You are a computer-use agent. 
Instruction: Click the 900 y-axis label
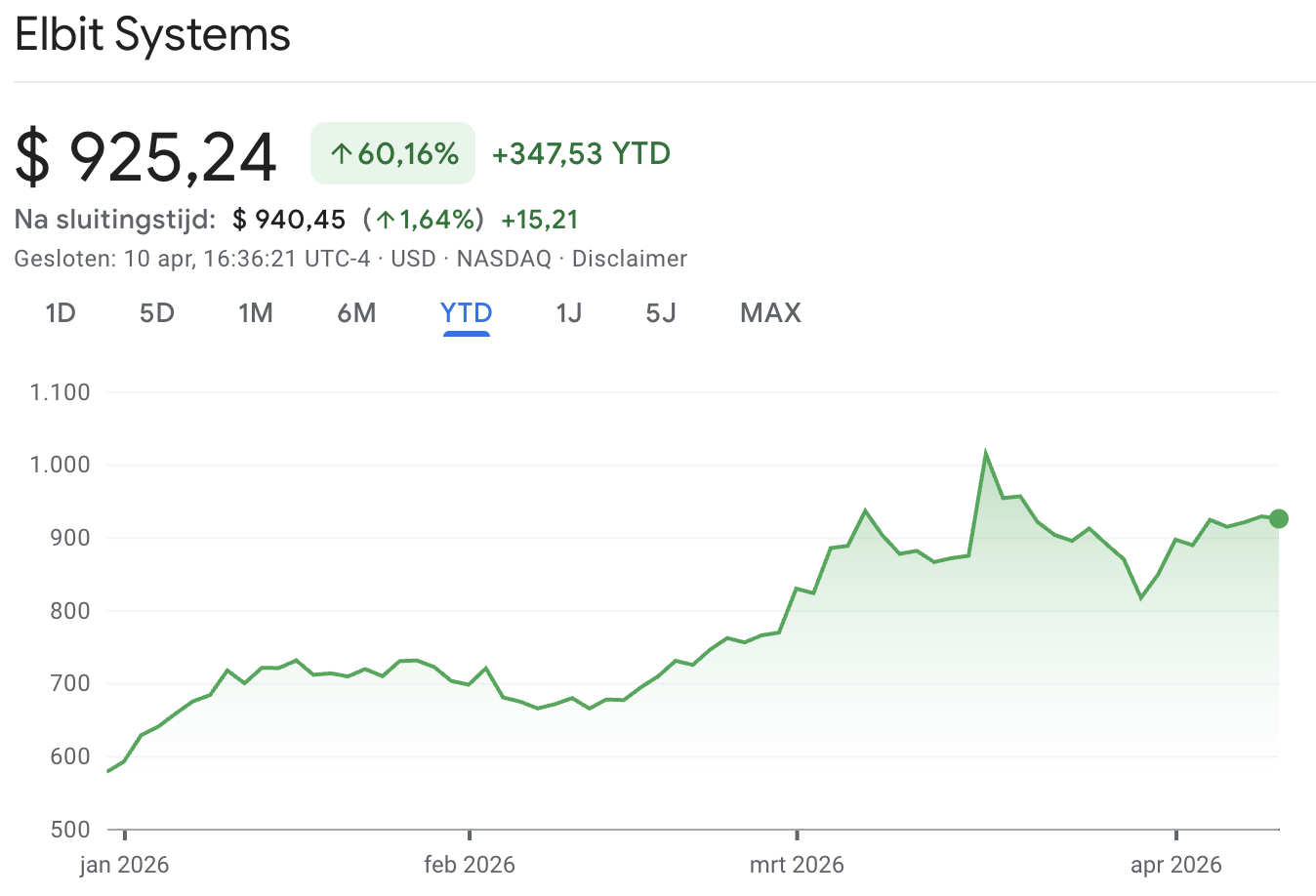(x=70, y=538)
